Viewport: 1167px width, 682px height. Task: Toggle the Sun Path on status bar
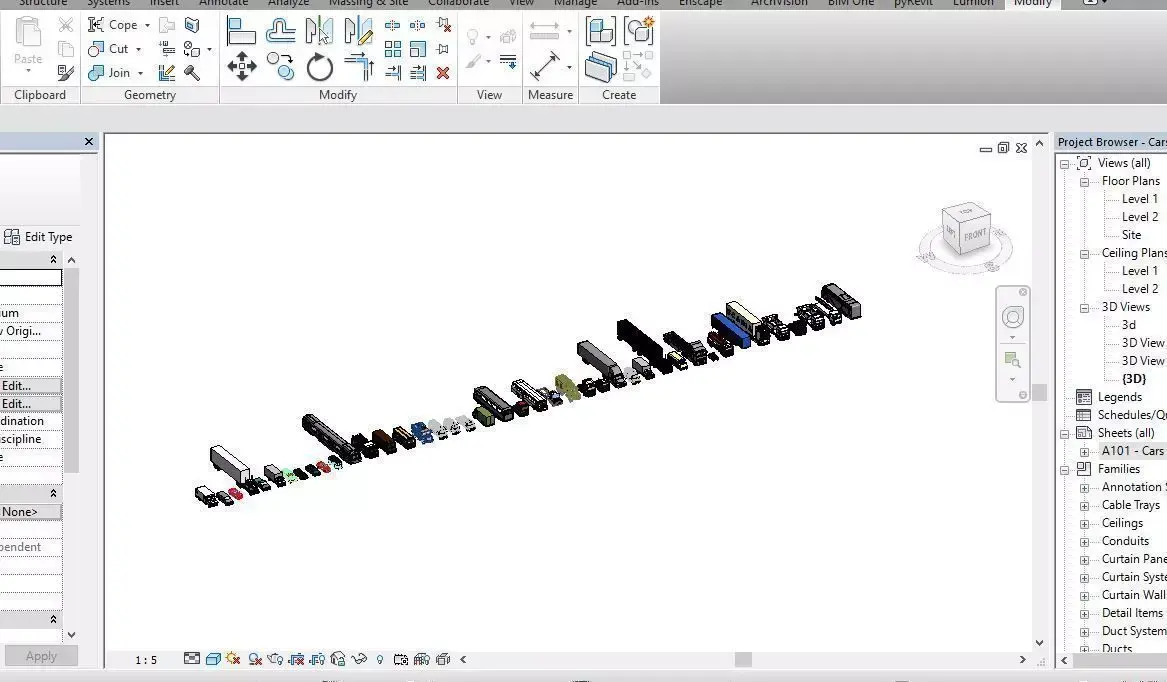click(231, 659)
